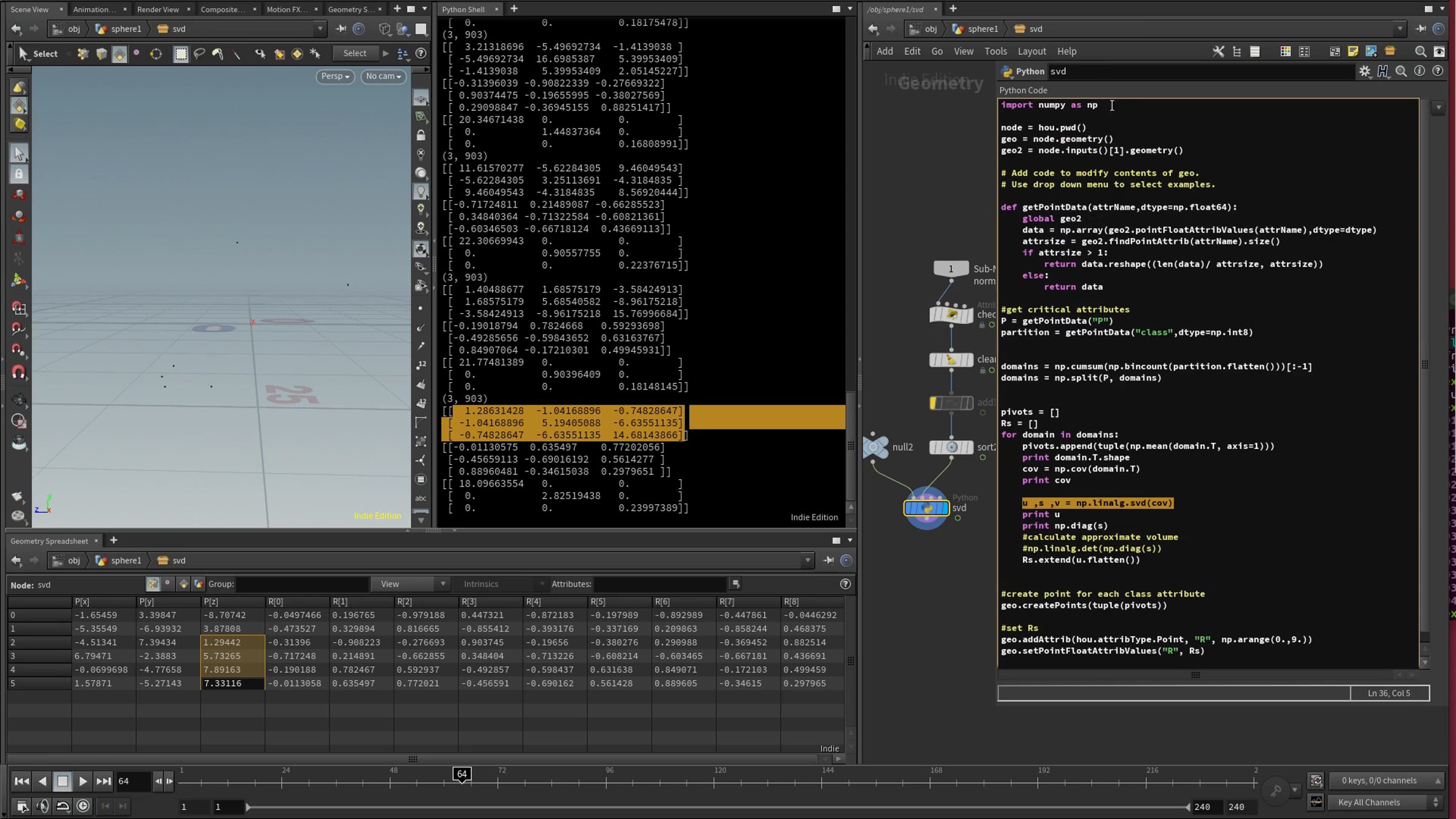Stop playback with the stop button
Viewport: 1456px width, 819px height.
coord(62,781)
